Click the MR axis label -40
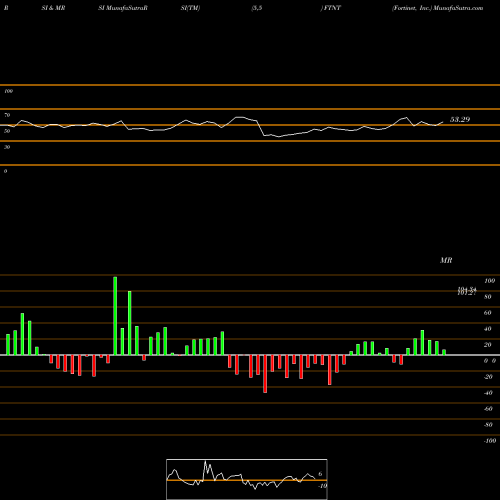Viewport: 500px width, 500px height. click(488, 393)
